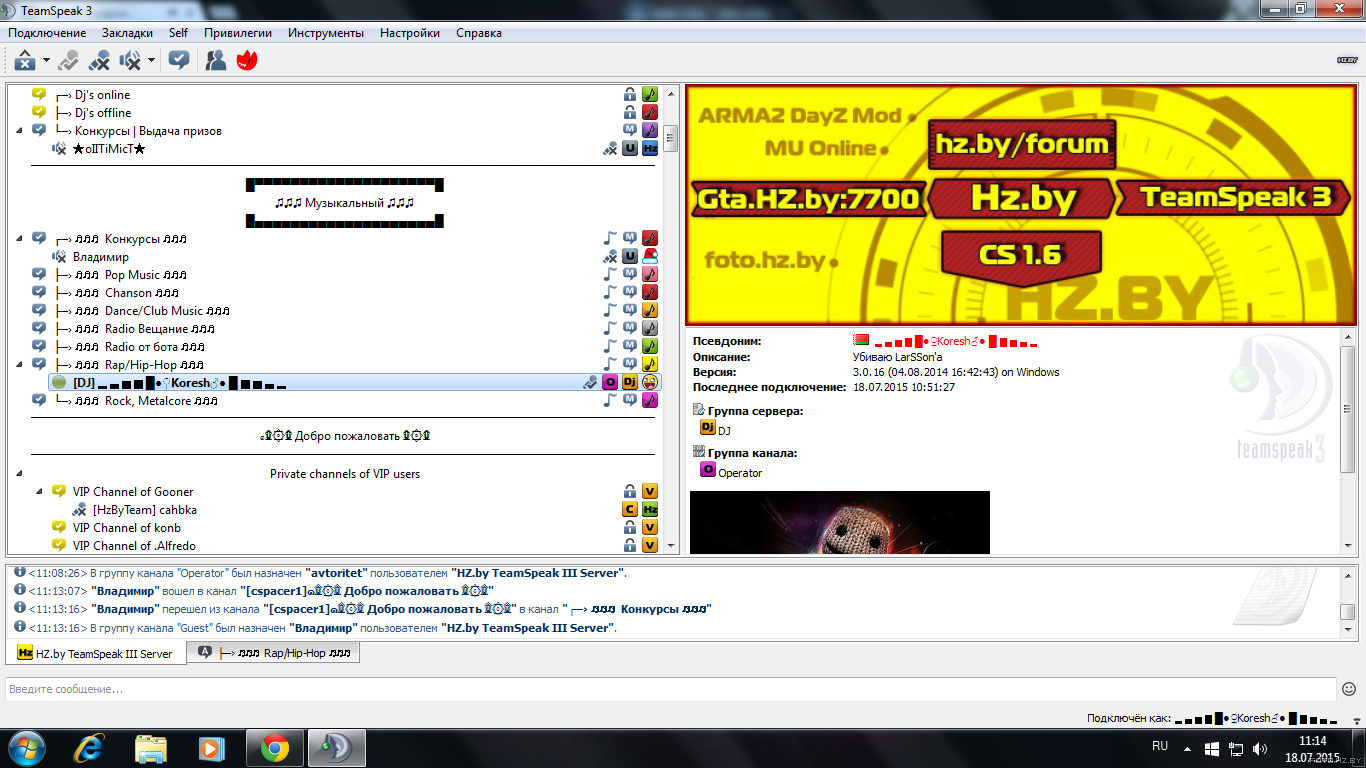This screenshot has height=768, width=1366.
Task: Click the Музыкальный spacer channel
Action: pos(344,203)
